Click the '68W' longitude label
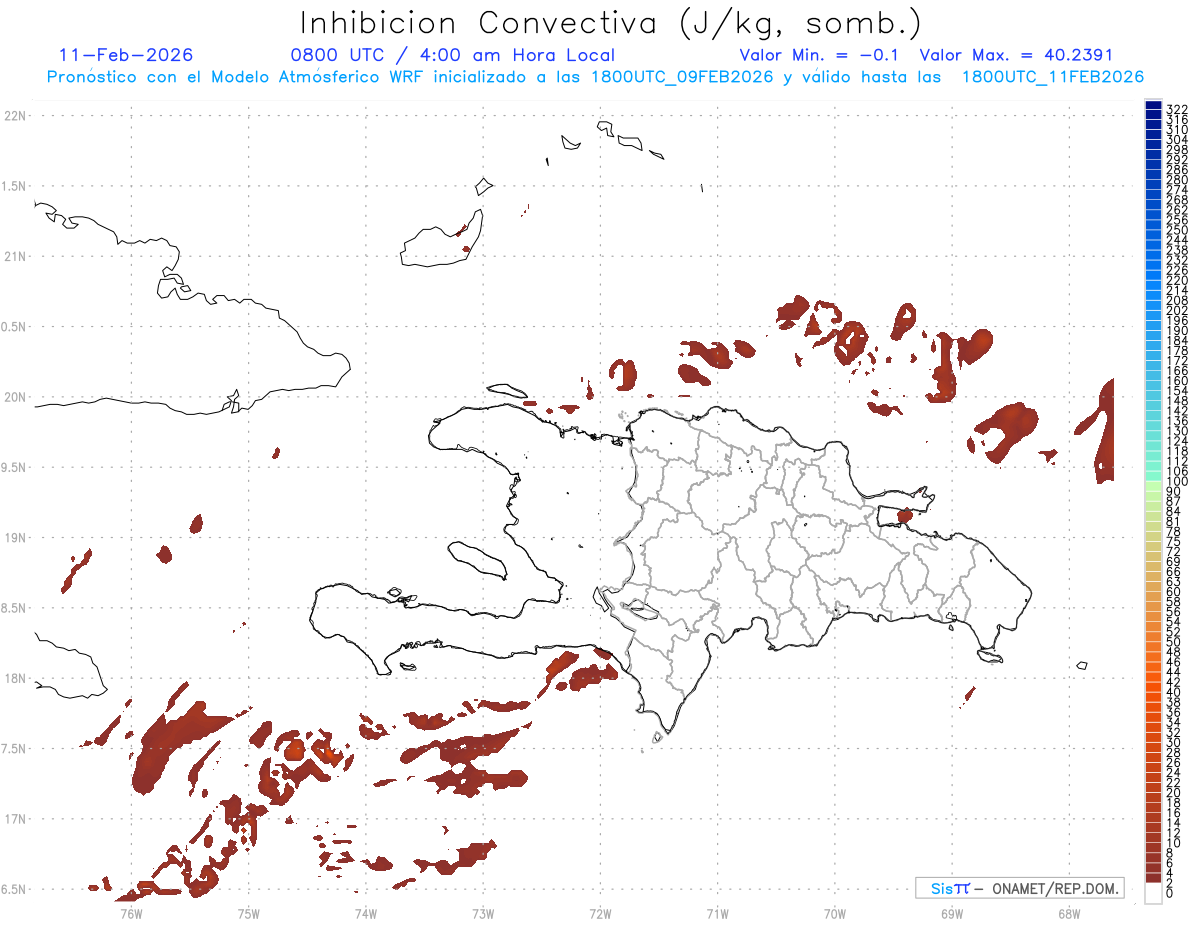 [1068, 912]
